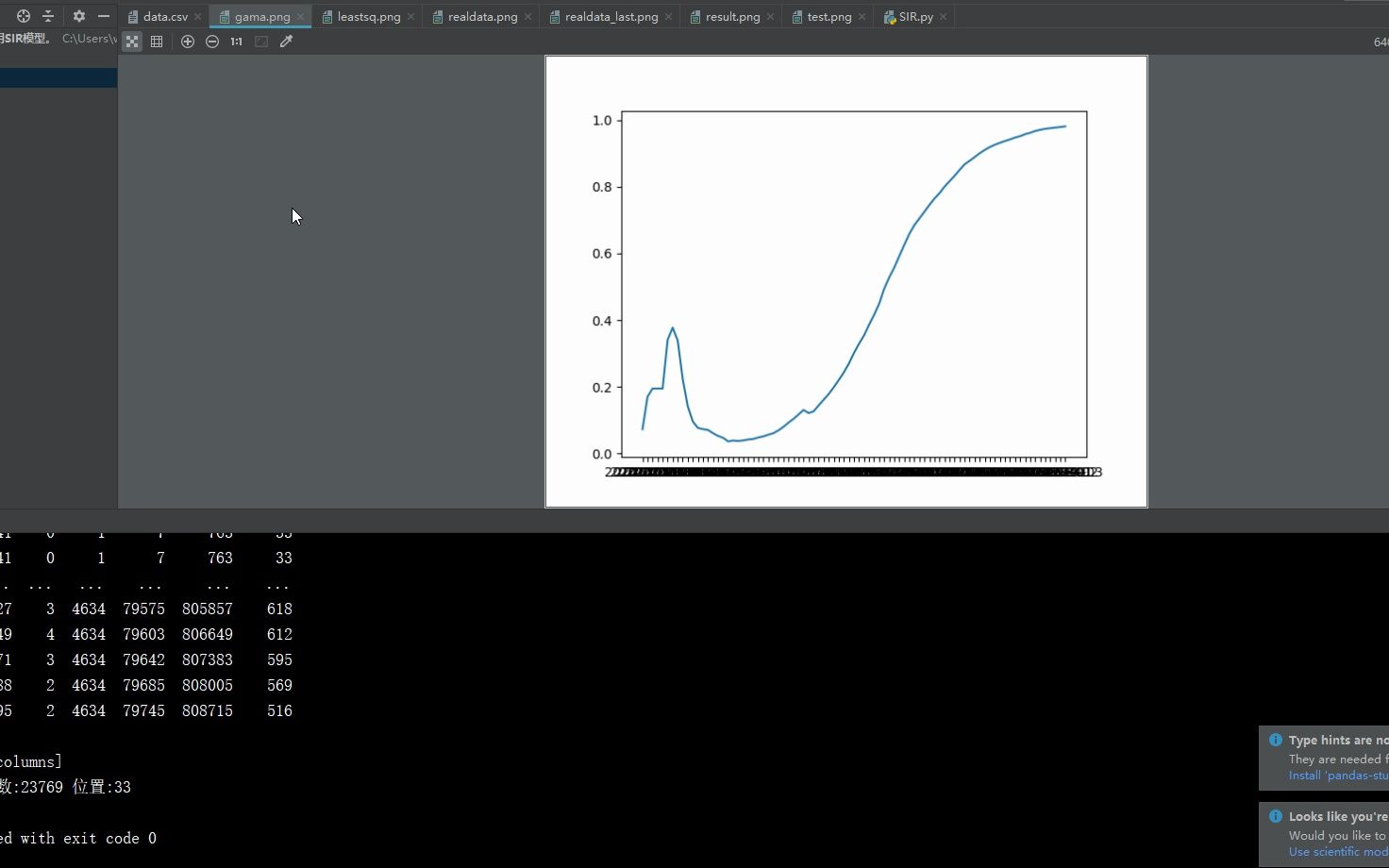The image size is (1389, 868).
Task: Switch to realdata.png tab
Action: pyautogui.click(x=482, y=17)
